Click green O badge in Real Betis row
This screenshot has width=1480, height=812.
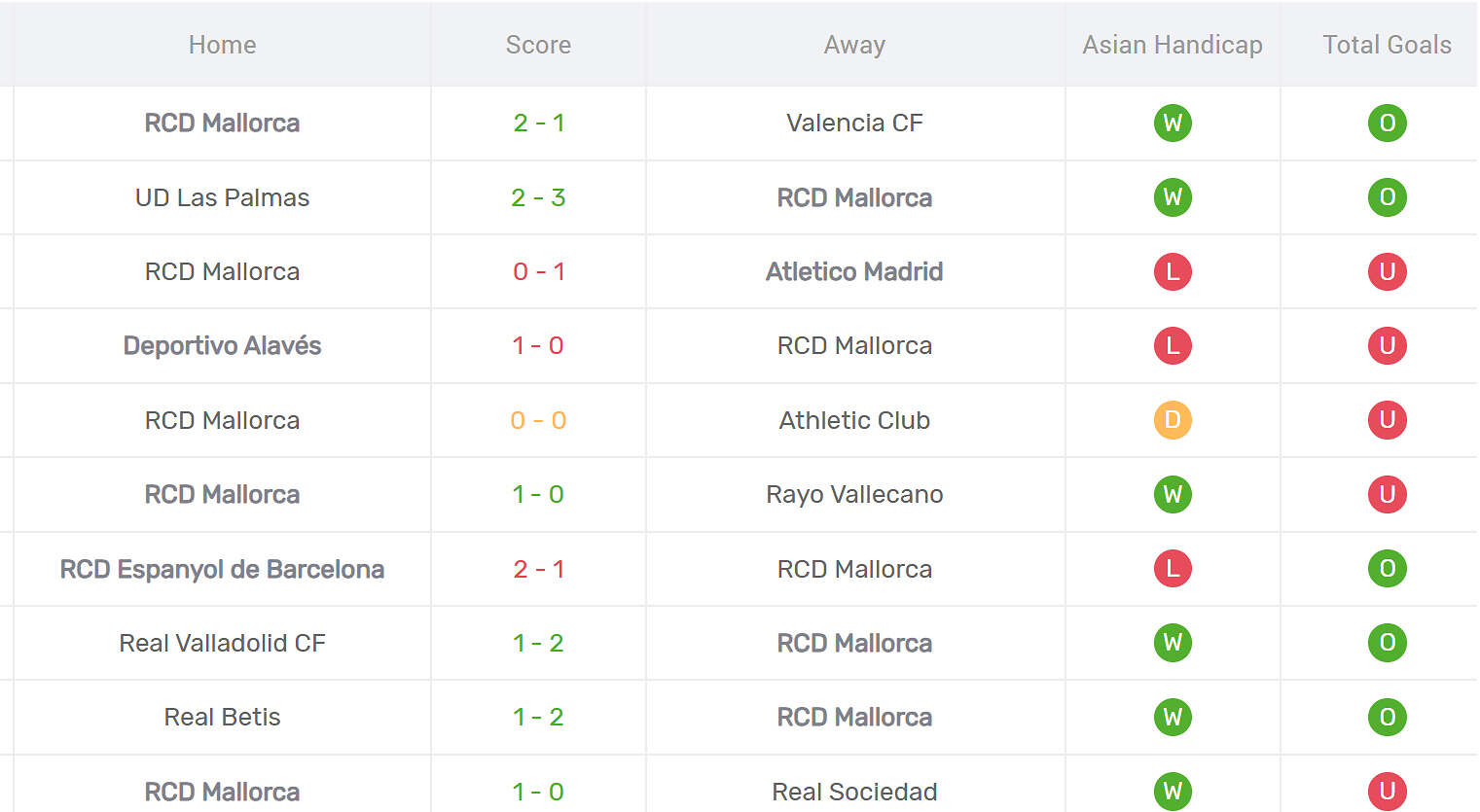(1388, 717)
